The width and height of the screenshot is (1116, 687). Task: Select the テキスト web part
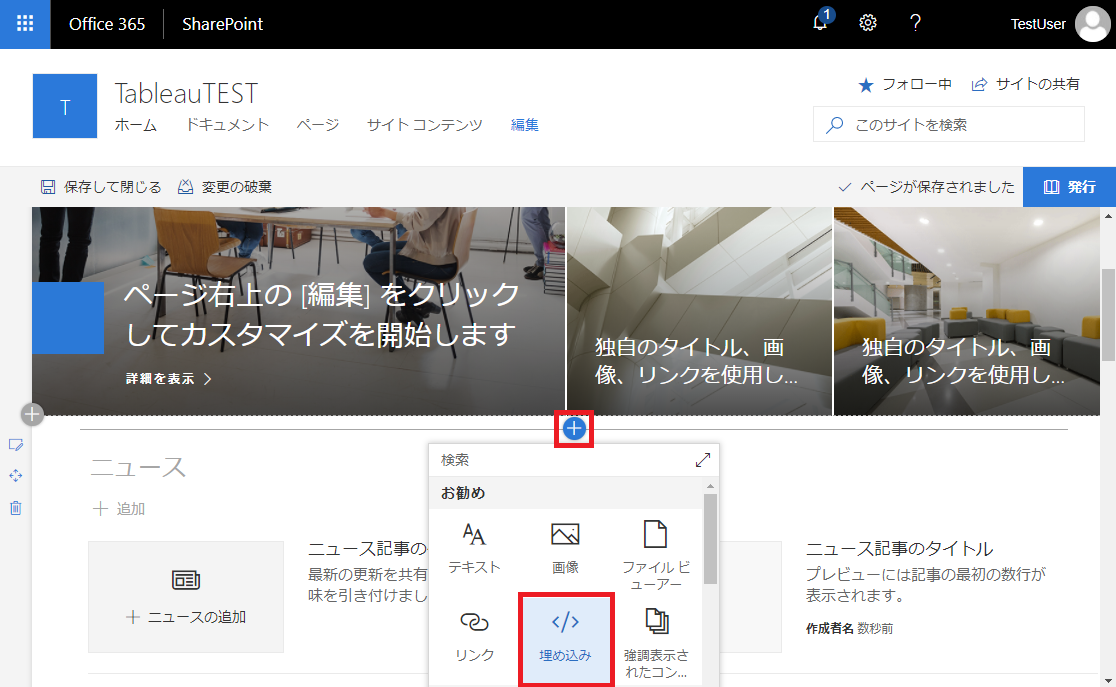pyautogui.click(x=474, y=549)
